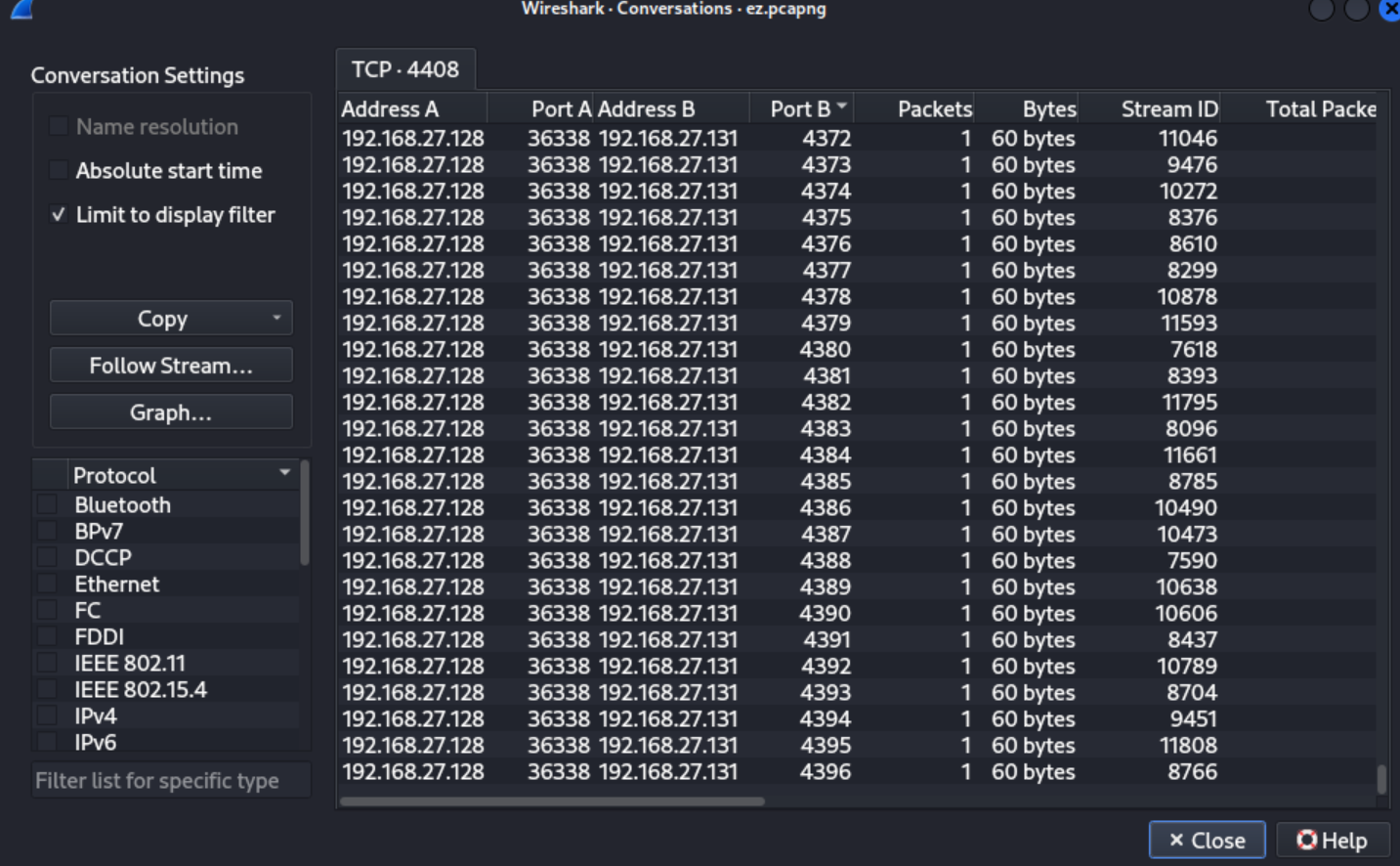Select the conversation with stream ID 10606
Viewport: 1400px width, 866px height.
pos(858,613)
